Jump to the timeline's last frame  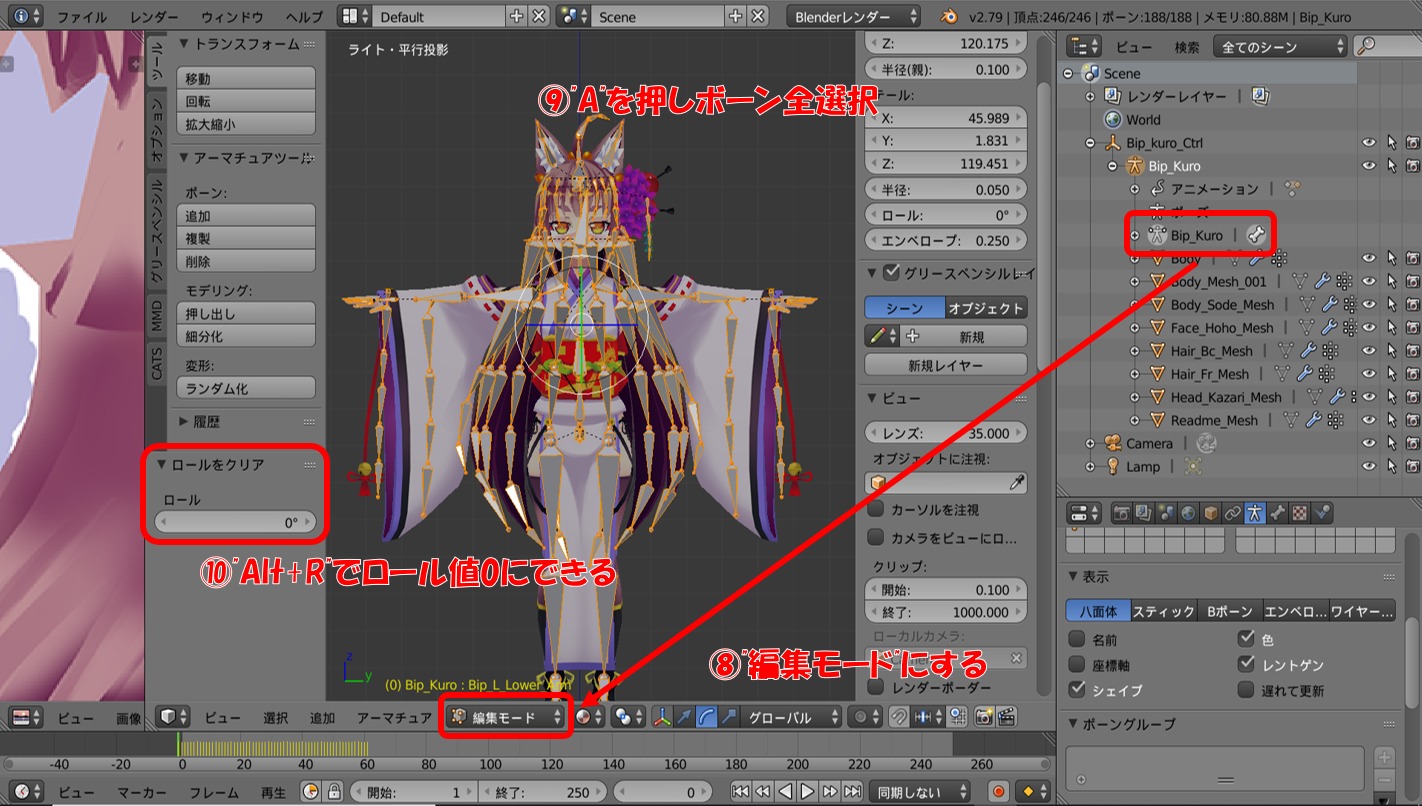[x=853, y=791]
